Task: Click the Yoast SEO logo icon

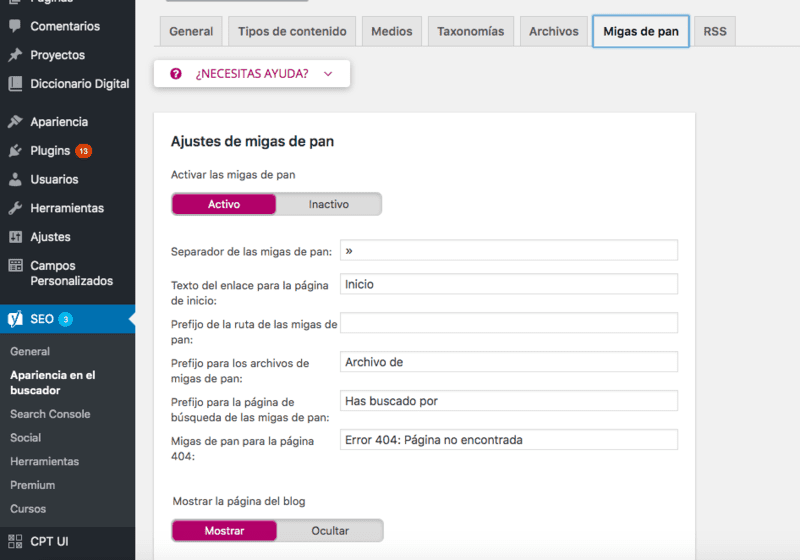Action: click(x=15, y=319)
